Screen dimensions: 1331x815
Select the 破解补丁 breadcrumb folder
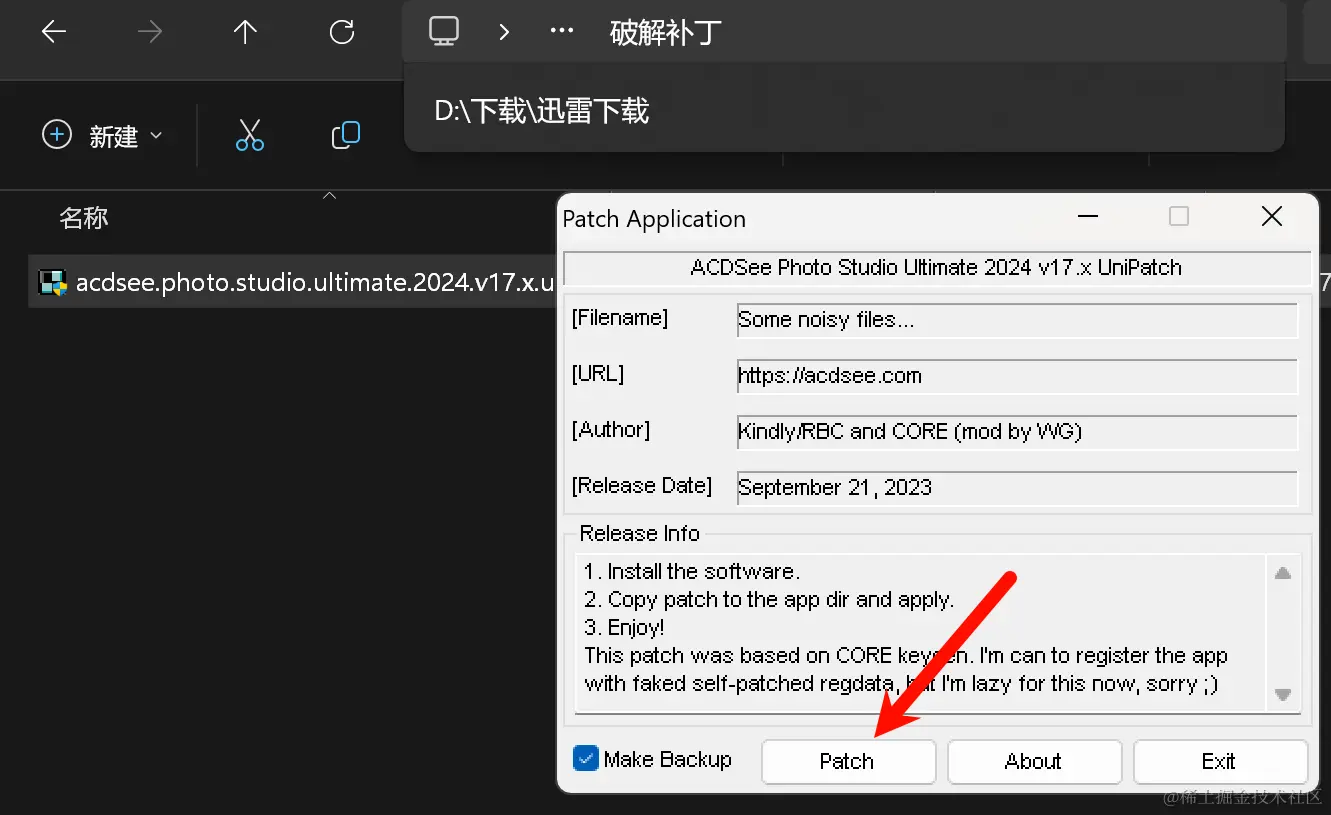pyautogui.click(x=665, y=33)
